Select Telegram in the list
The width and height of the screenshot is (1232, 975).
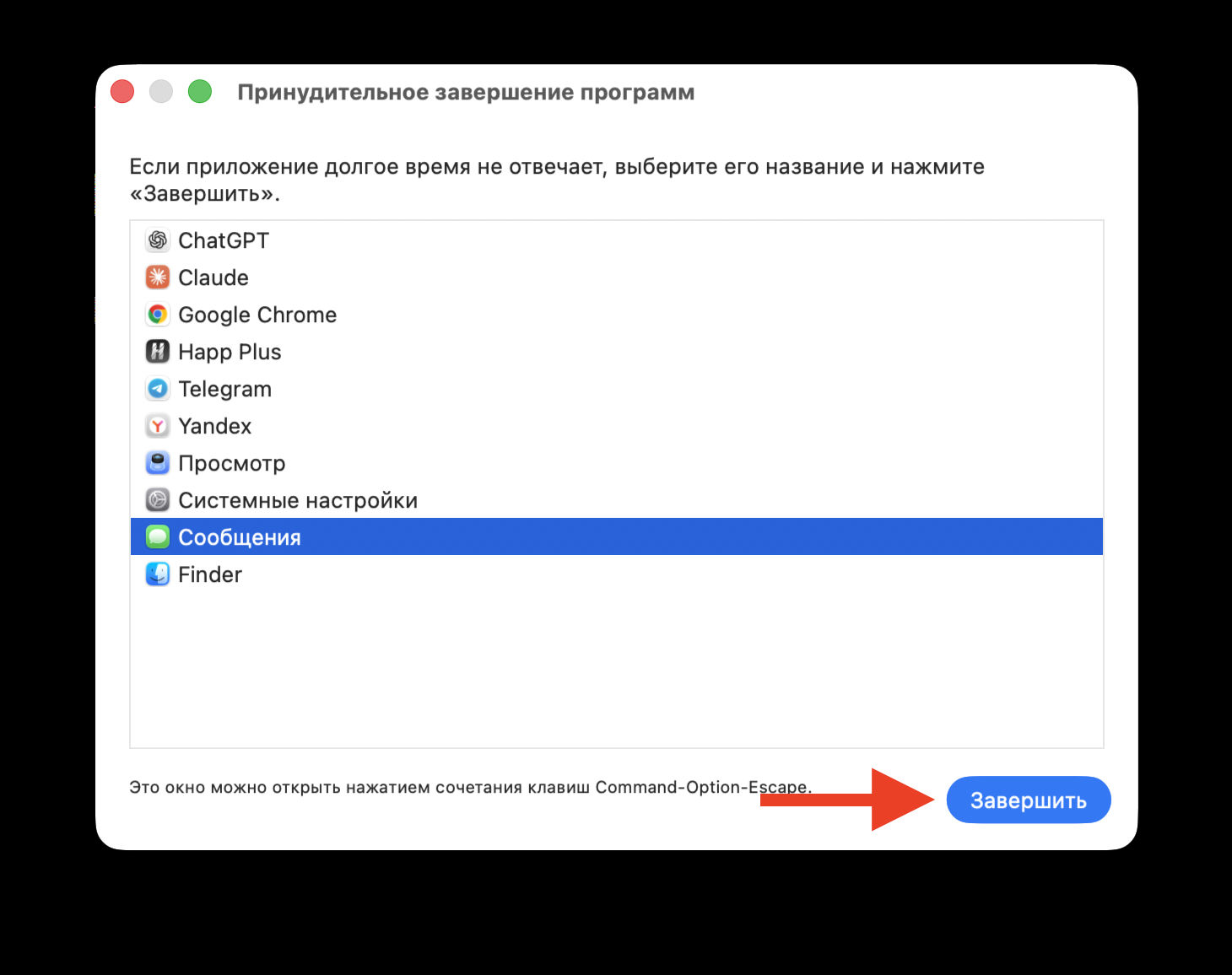pos(224,388)
